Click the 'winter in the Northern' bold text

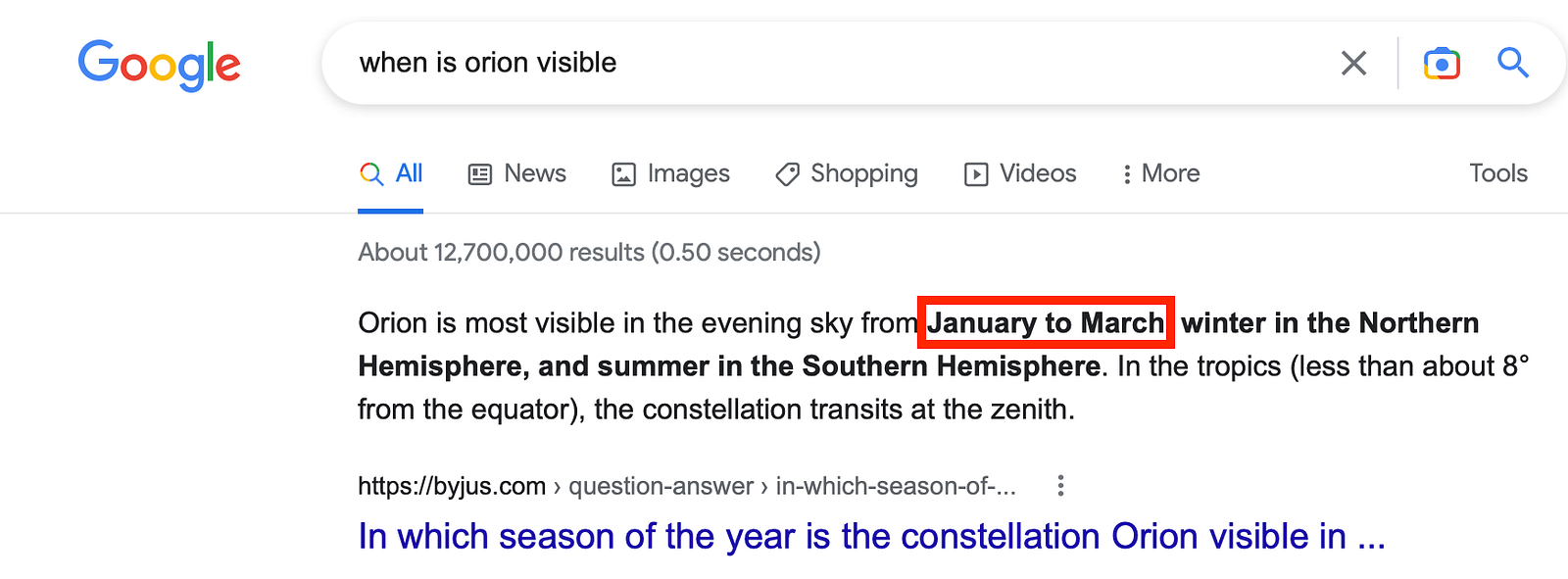pyautogui.click(x=1329, y=322)
